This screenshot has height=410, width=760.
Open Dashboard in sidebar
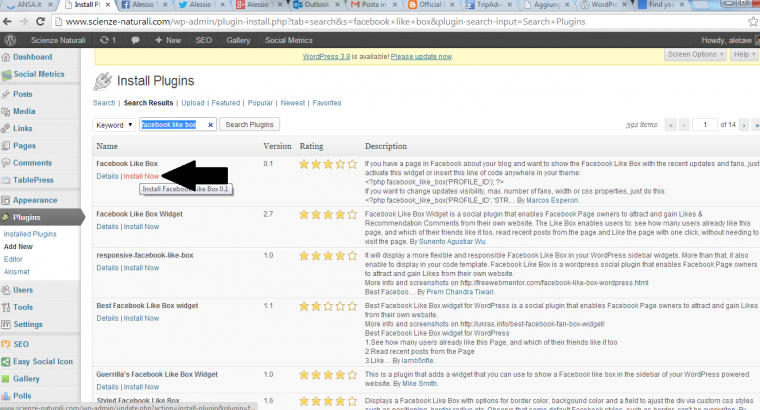tap(32, 57)
